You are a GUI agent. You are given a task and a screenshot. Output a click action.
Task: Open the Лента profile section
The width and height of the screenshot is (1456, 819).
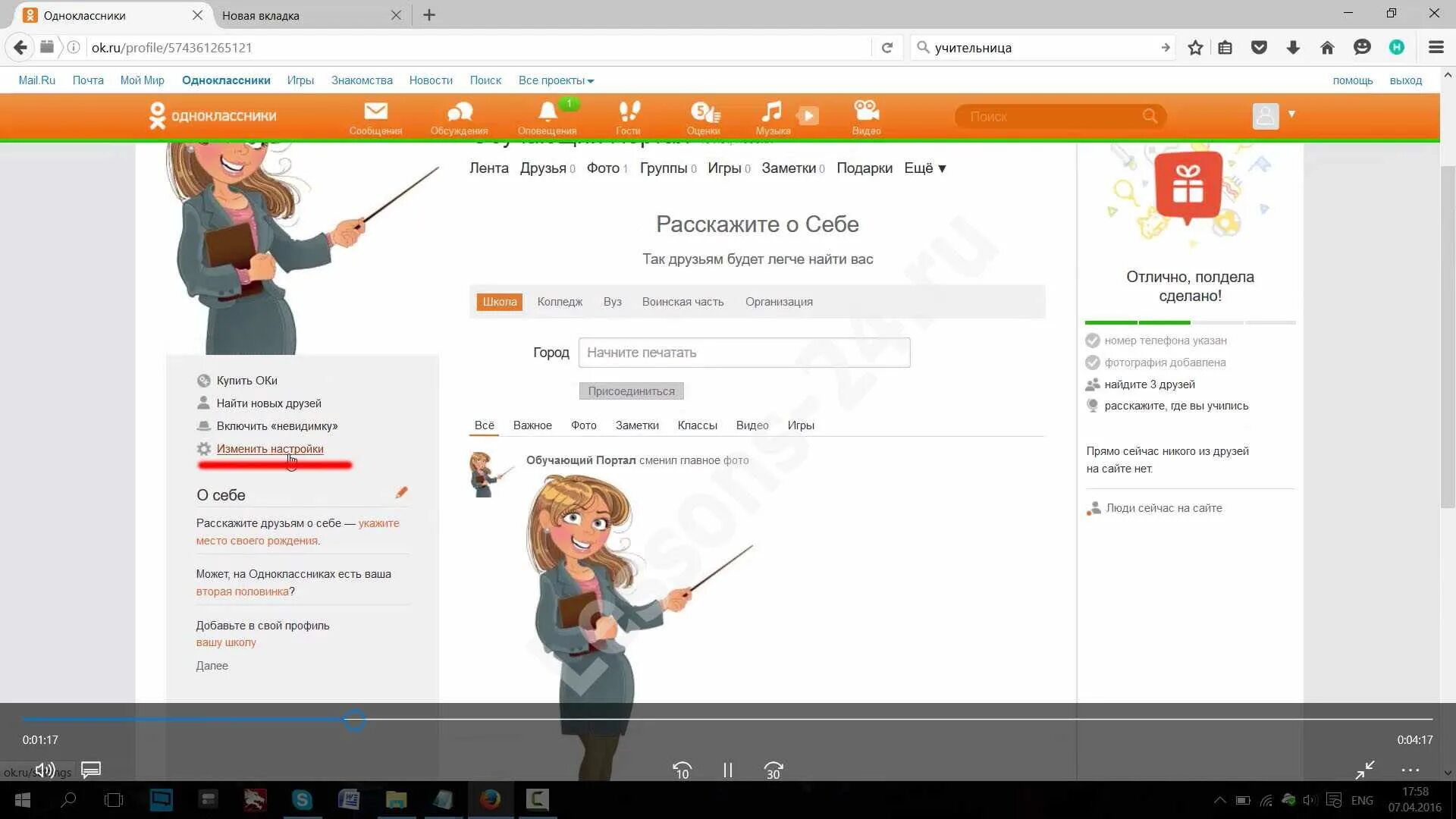pos(488,168)
